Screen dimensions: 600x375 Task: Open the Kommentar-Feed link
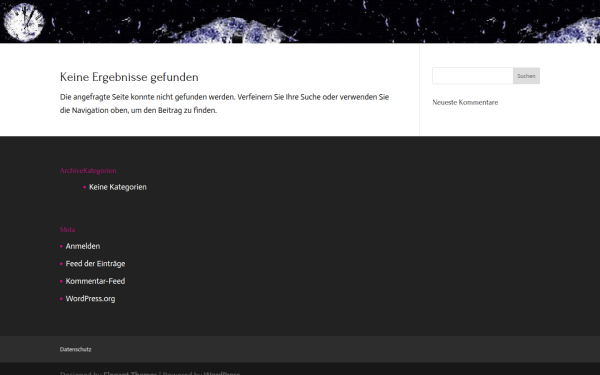(95, 281)
